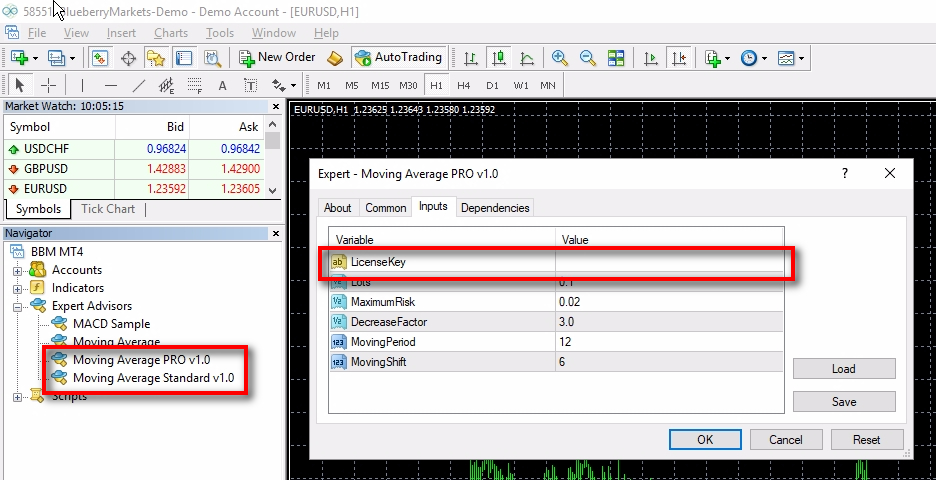The image size is (936, 480).
Task: Toggle chart Auto Scroll icon
Action: (650, 58)
